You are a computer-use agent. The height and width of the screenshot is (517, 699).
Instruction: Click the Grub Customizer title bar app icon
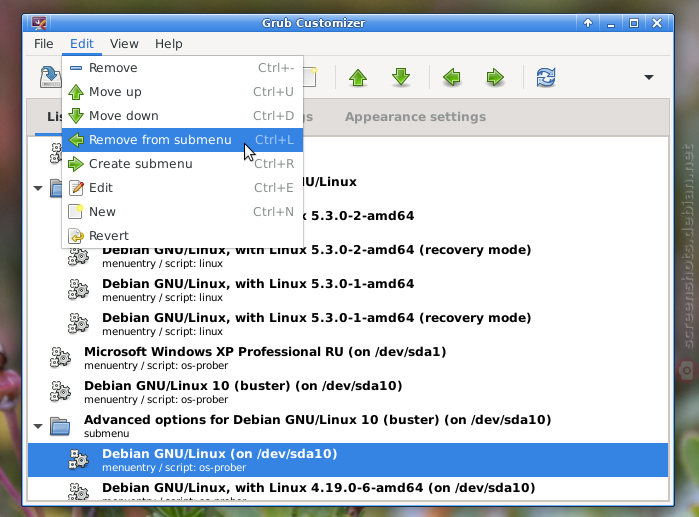(39, 23)
